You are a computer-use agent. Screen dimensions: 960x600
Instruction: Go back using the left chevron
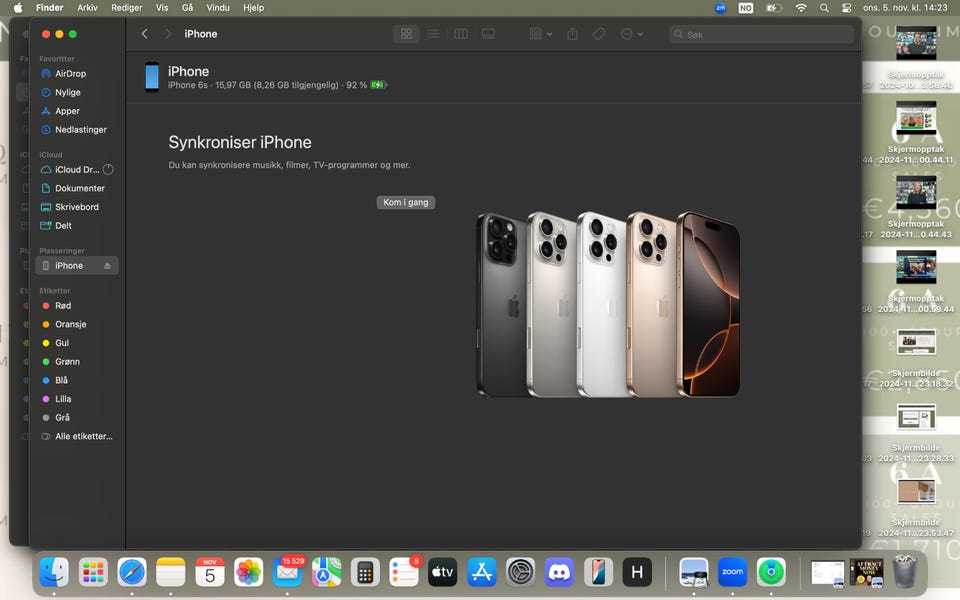tap(144, 34)
